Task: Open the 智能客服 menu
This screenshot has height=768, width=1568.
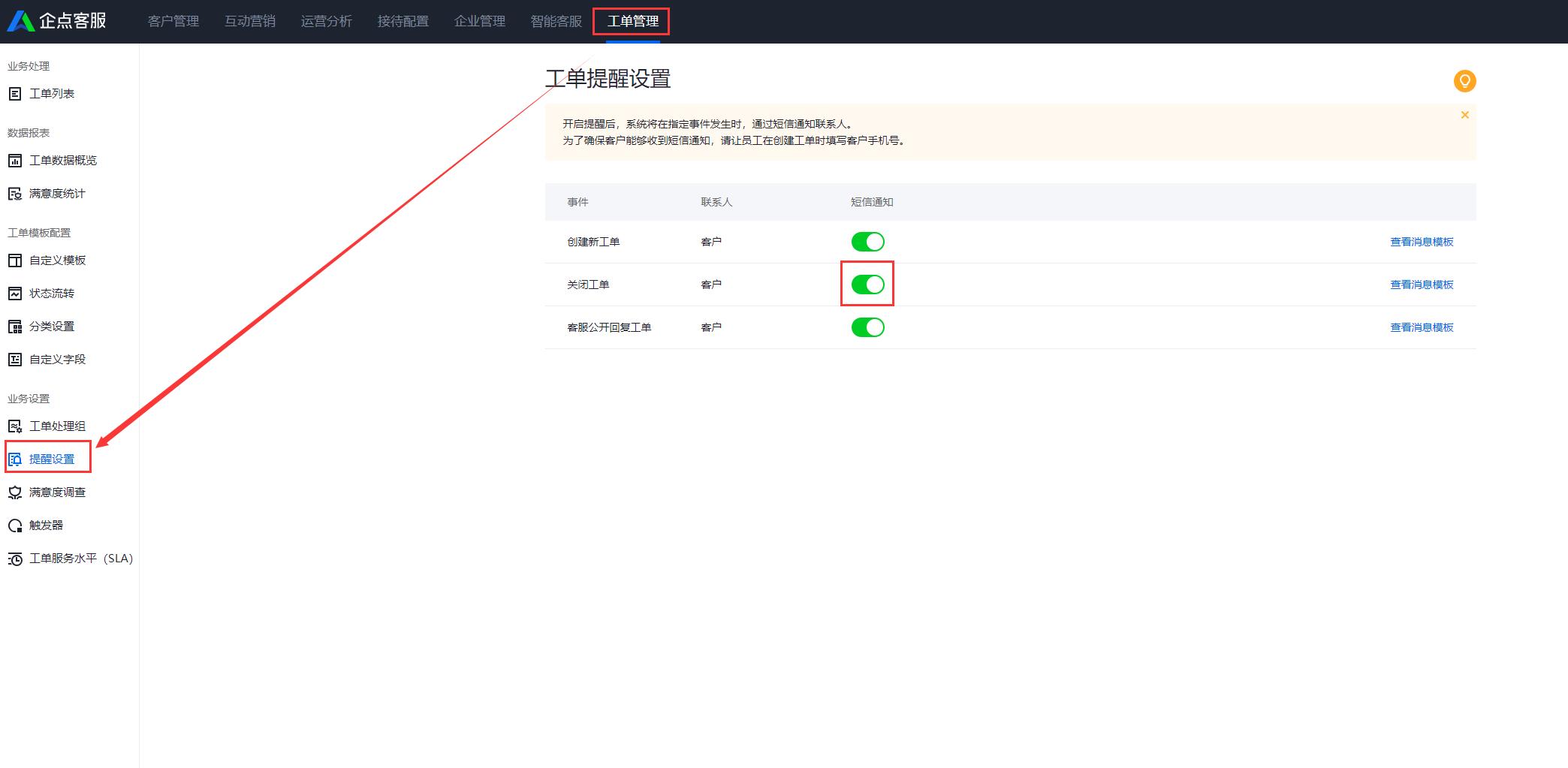Action: point(555,21)
